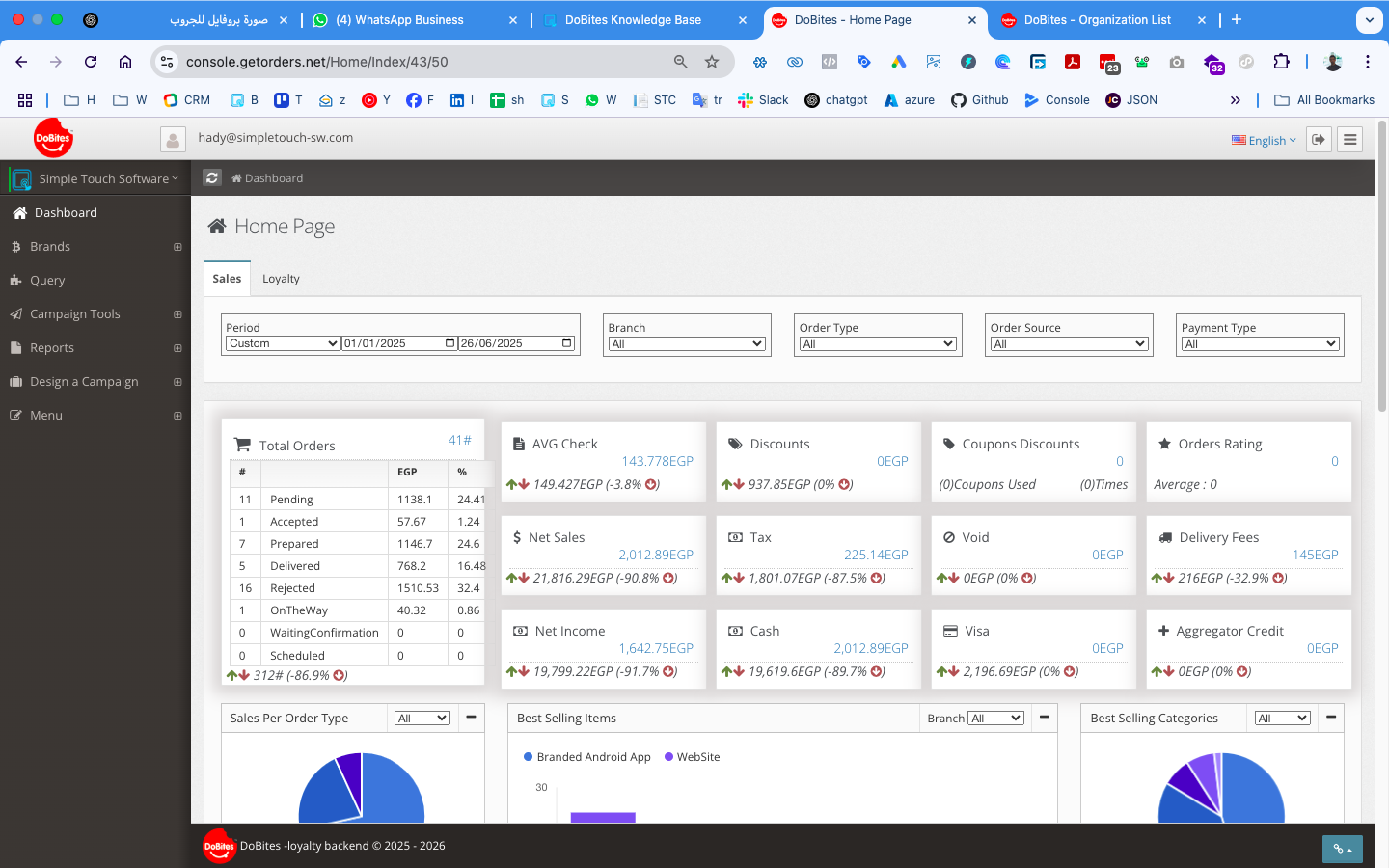1389x868 pixels.
Task: Click the logout icon next to English
Action: (x=1319, y=140)
